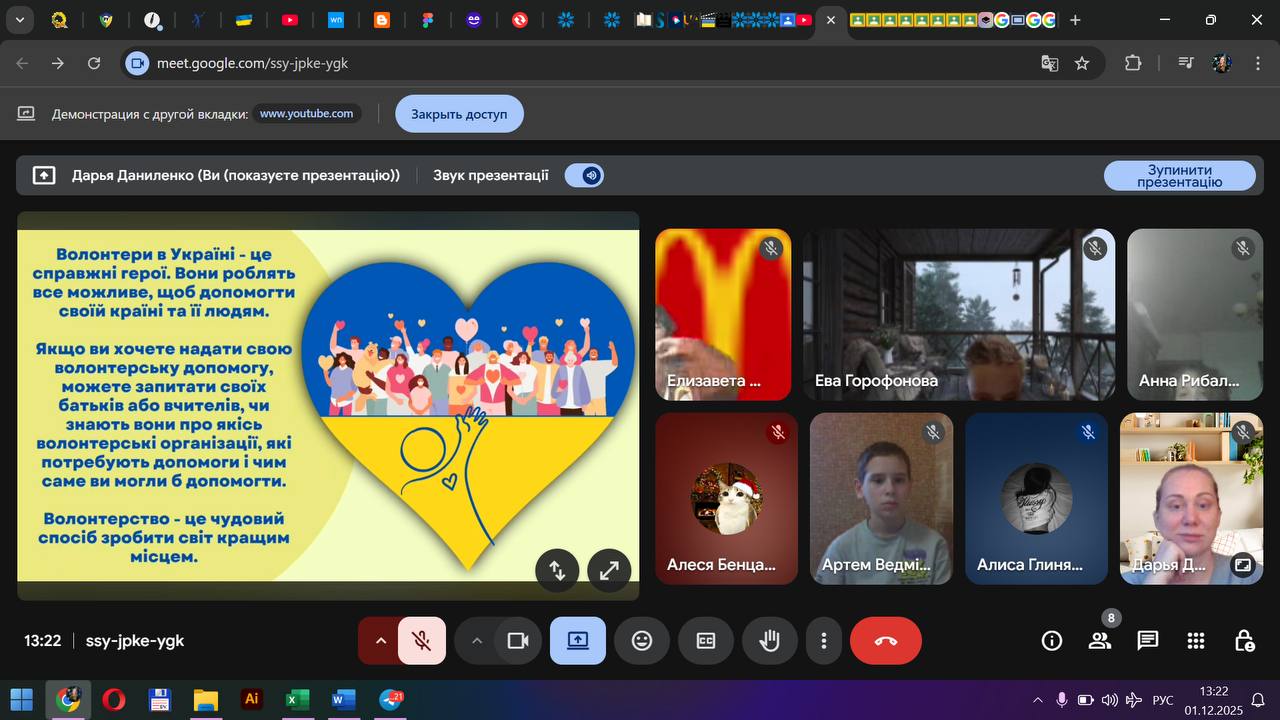Click the red leave call button
The width and height of the screenshot is (1280, 720).
885,641
